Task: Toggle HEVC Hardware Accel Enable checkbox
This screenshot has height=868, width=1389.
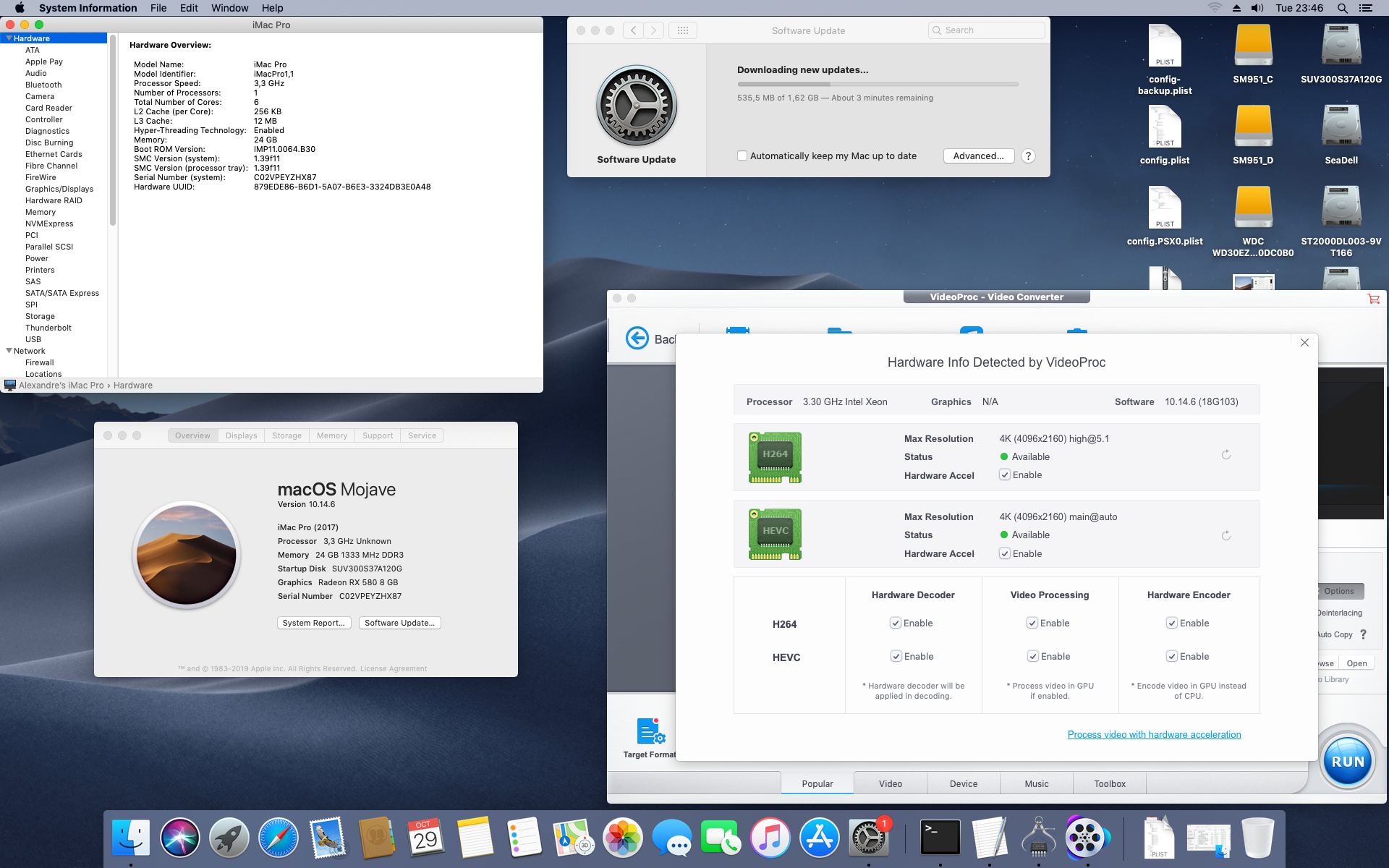Action: pyautogui.click(x=1005, y=554)
